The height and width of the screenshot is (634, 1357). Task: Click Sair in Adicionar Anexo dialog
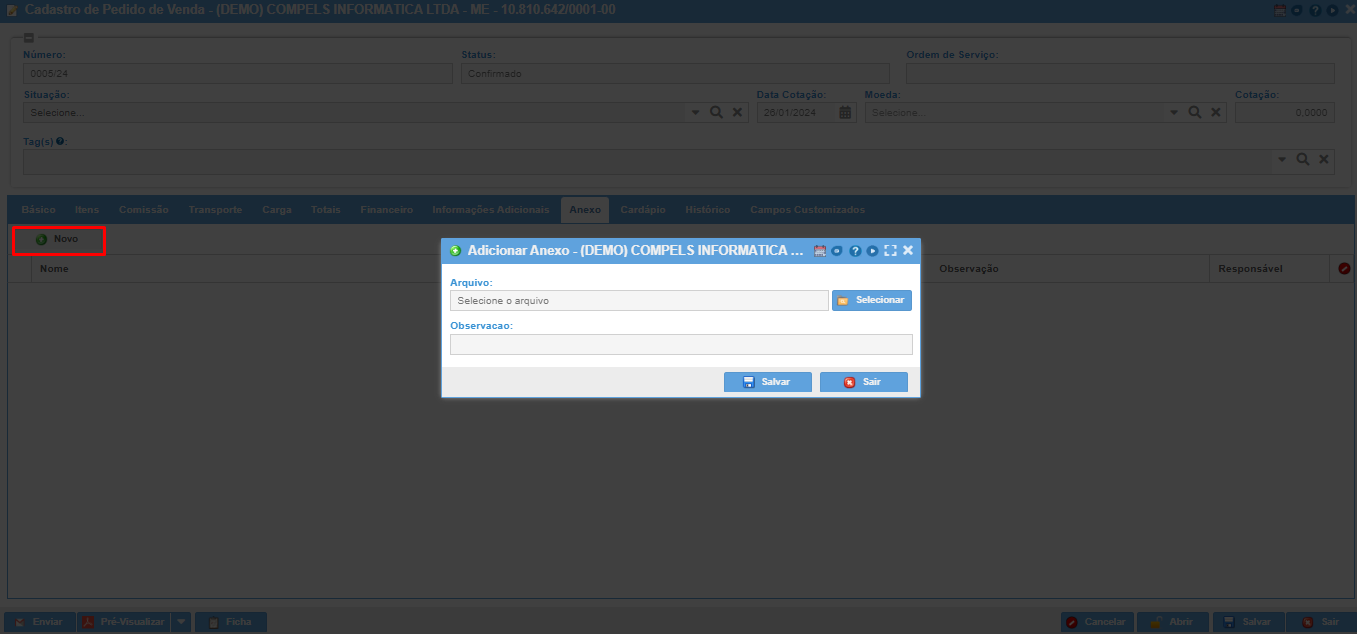click(864, 382)
